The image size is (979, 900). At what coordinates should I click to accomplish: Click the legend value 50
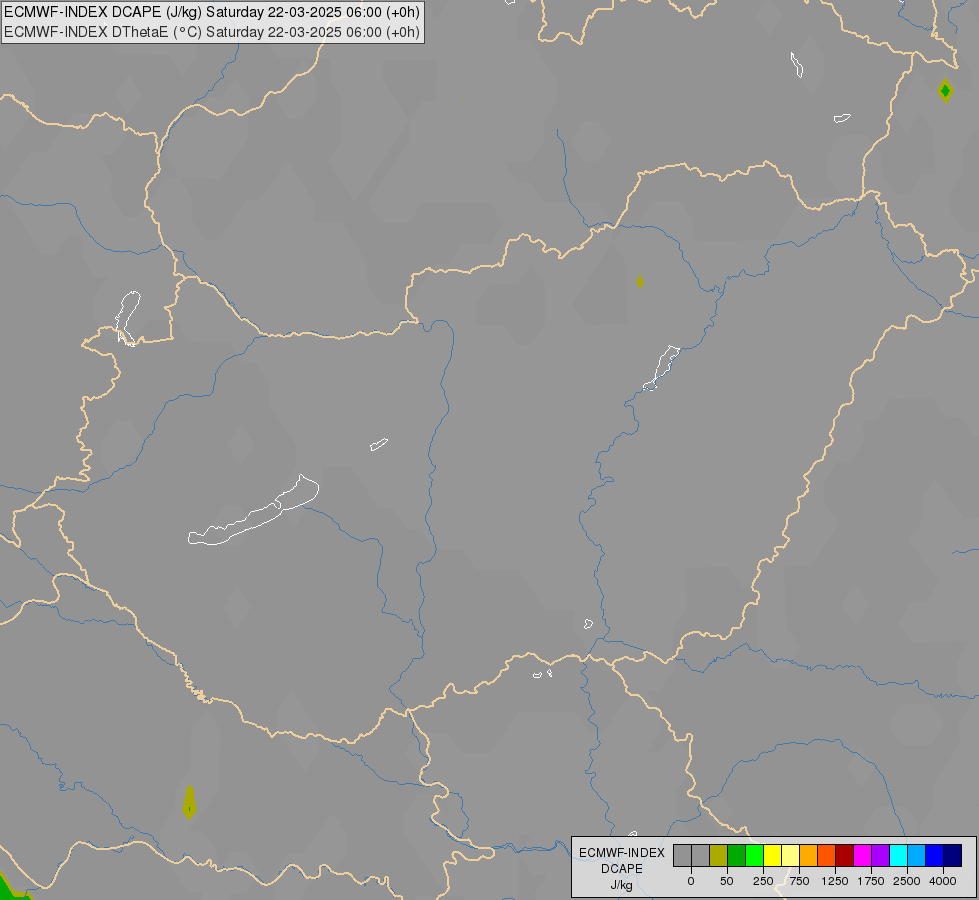coord(727,881)
